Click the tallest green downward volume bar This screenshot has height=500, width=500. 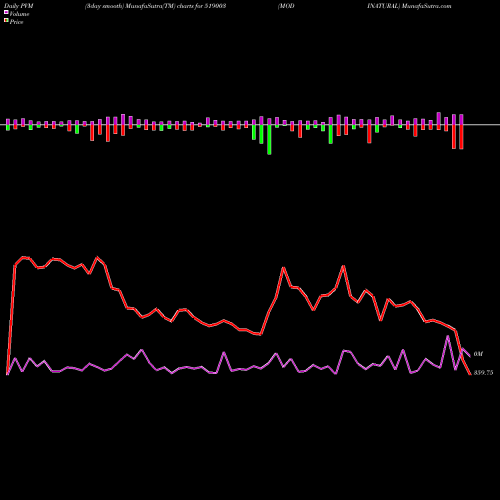[x=269, y=139]
